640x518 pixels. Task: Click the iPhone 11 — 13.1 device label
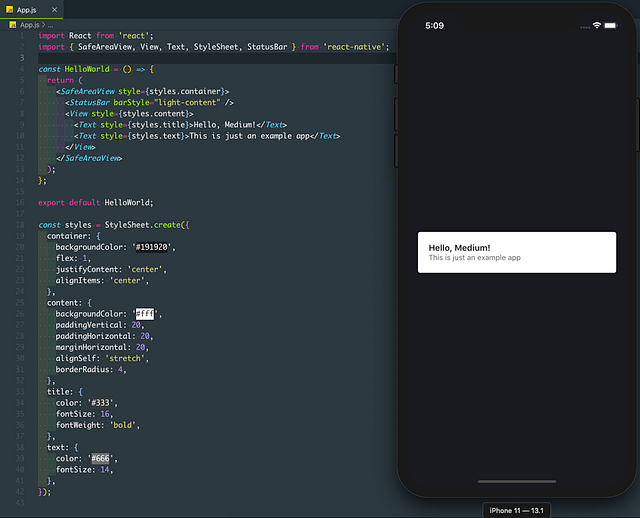click(x=516, y=511)
